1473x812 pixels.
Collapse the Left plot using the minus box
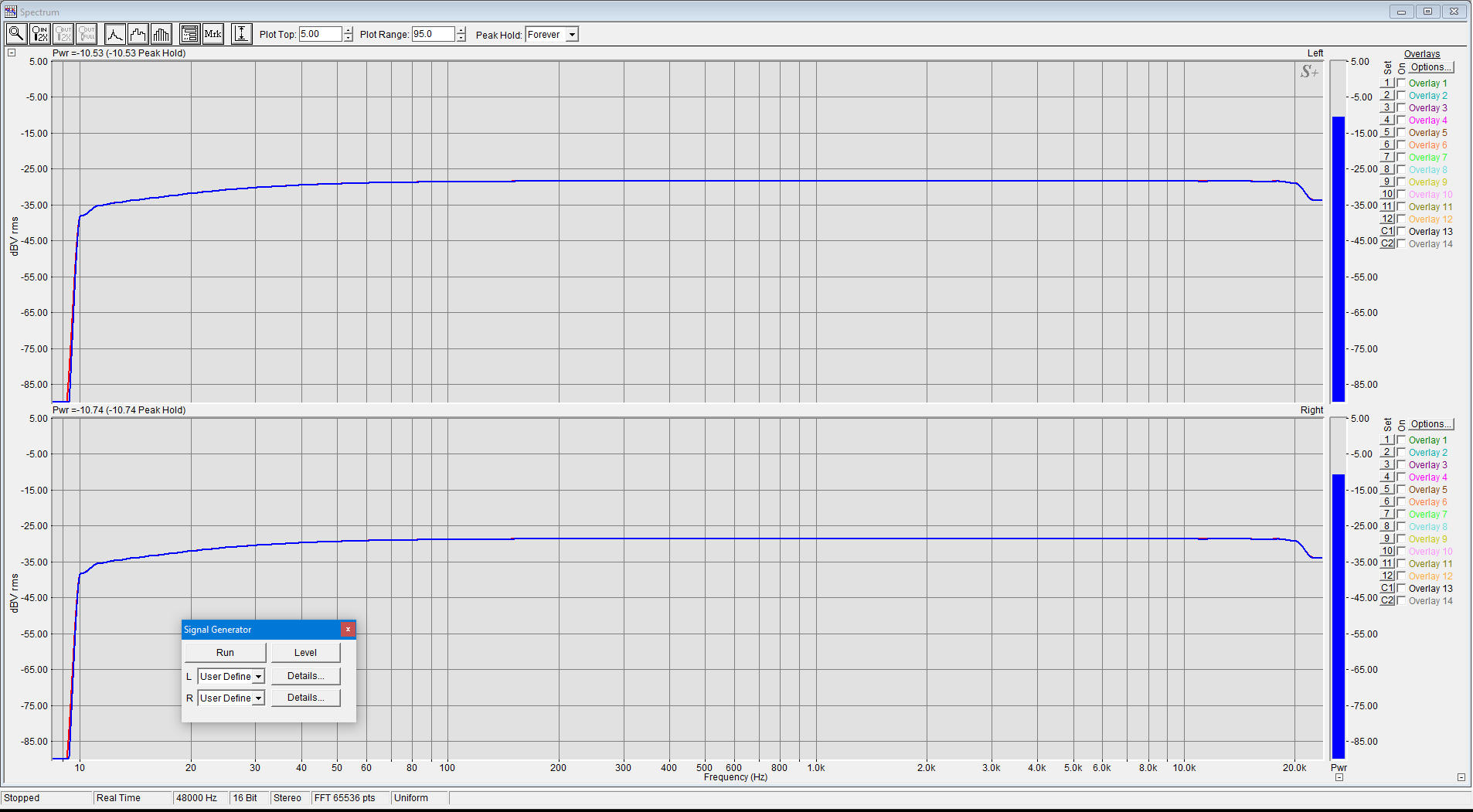(12, 53)
